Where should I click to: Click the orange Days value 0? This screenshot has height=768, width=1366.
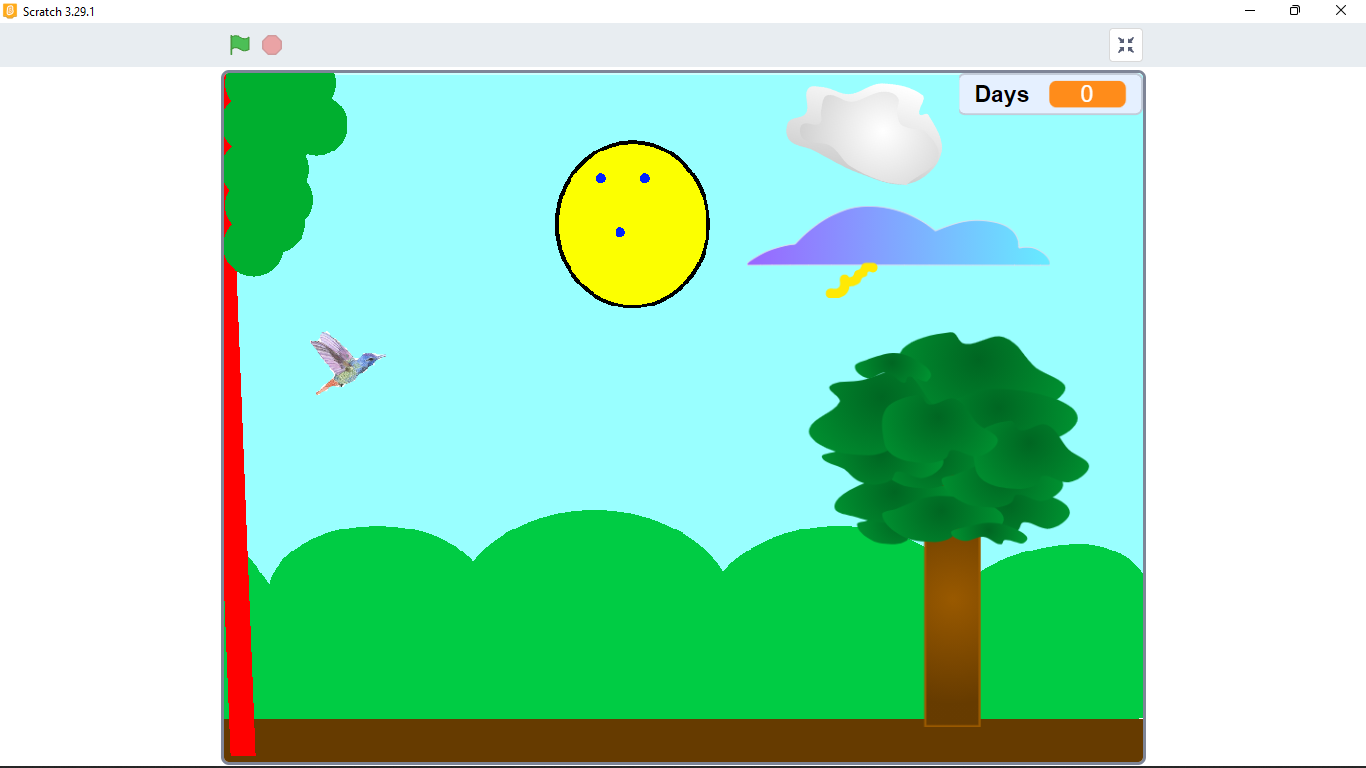1087,94
